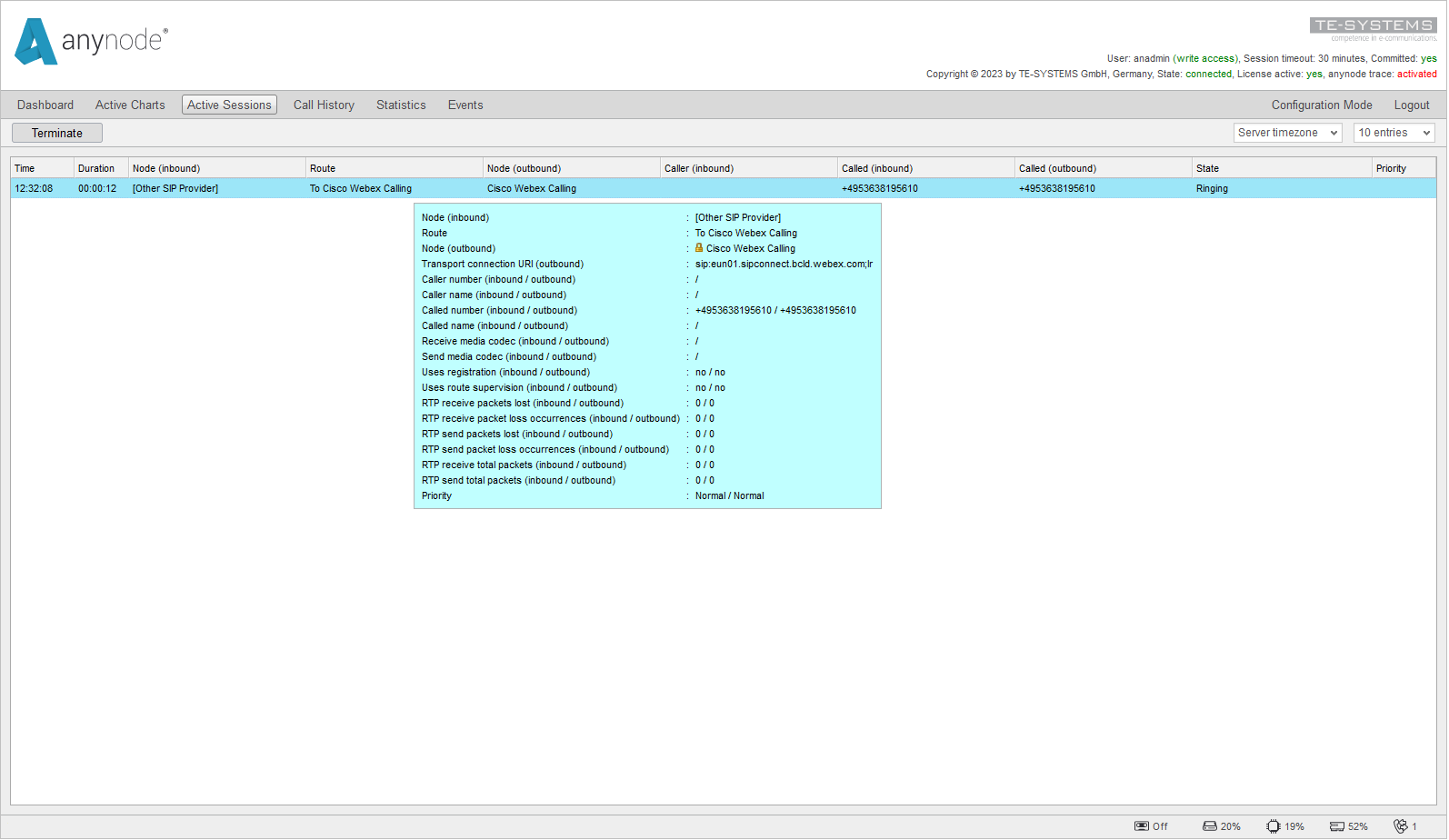Viewport: 1449px width, 840px height.
Task: Click the called numbers value in details popup
Action: (775, 310)
